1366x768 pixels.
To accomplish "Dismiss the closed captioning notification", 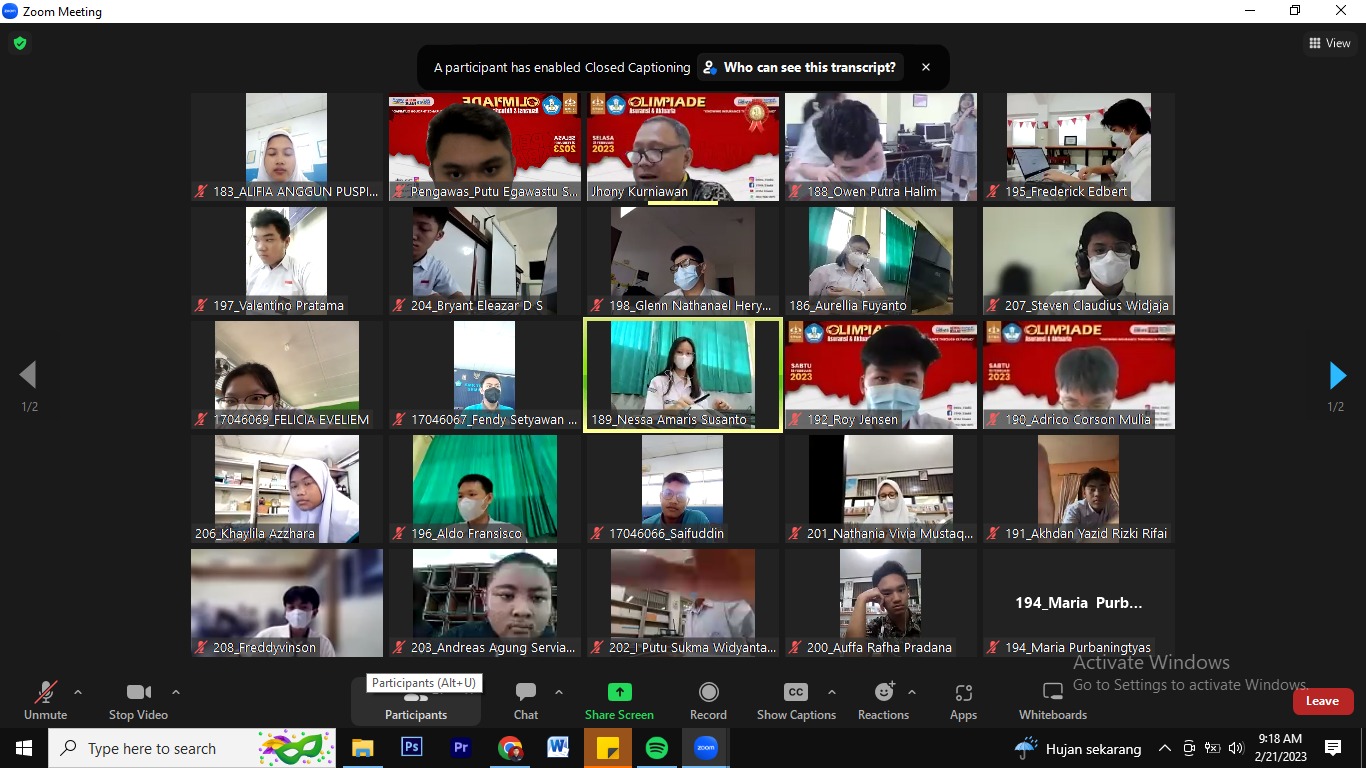I will tap(926, 67).
